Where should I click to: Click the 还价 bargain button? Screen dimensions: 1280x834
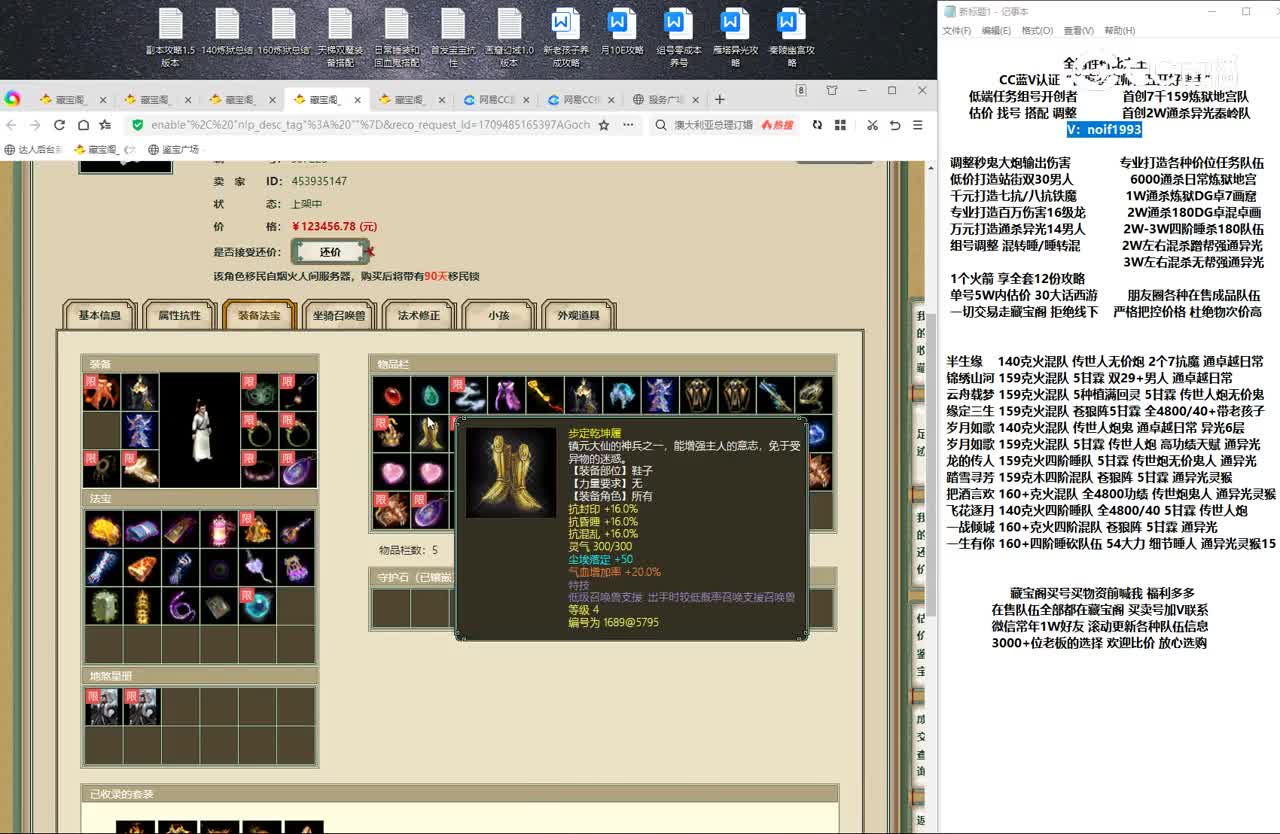point(329,252)
